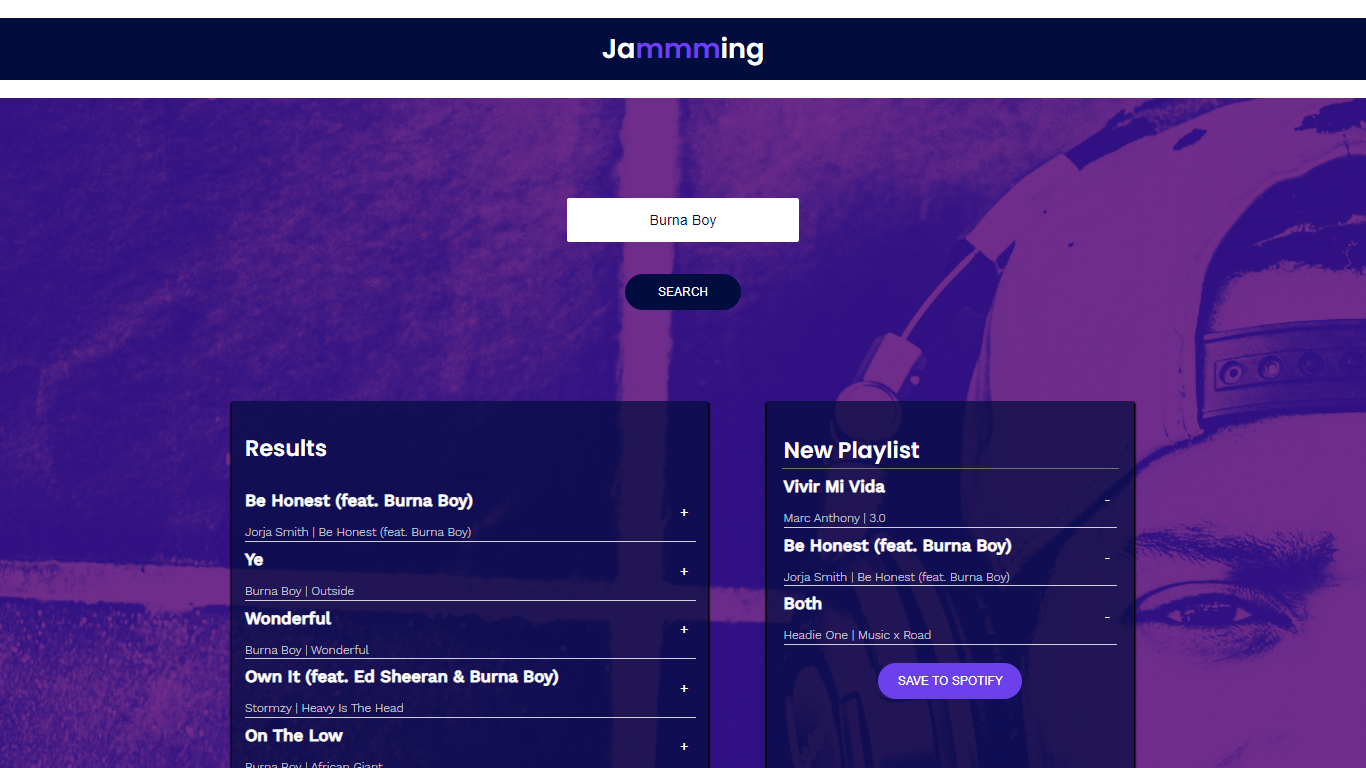Click the SEARCH button

coord(683,292)
